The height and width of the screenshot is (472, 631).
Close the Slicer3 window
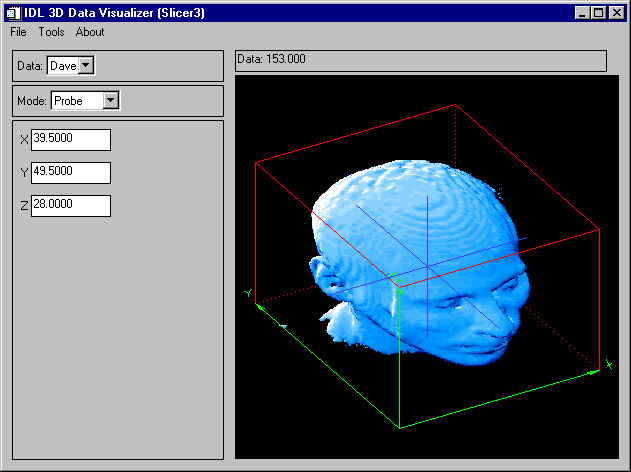(x=616, y=13)
